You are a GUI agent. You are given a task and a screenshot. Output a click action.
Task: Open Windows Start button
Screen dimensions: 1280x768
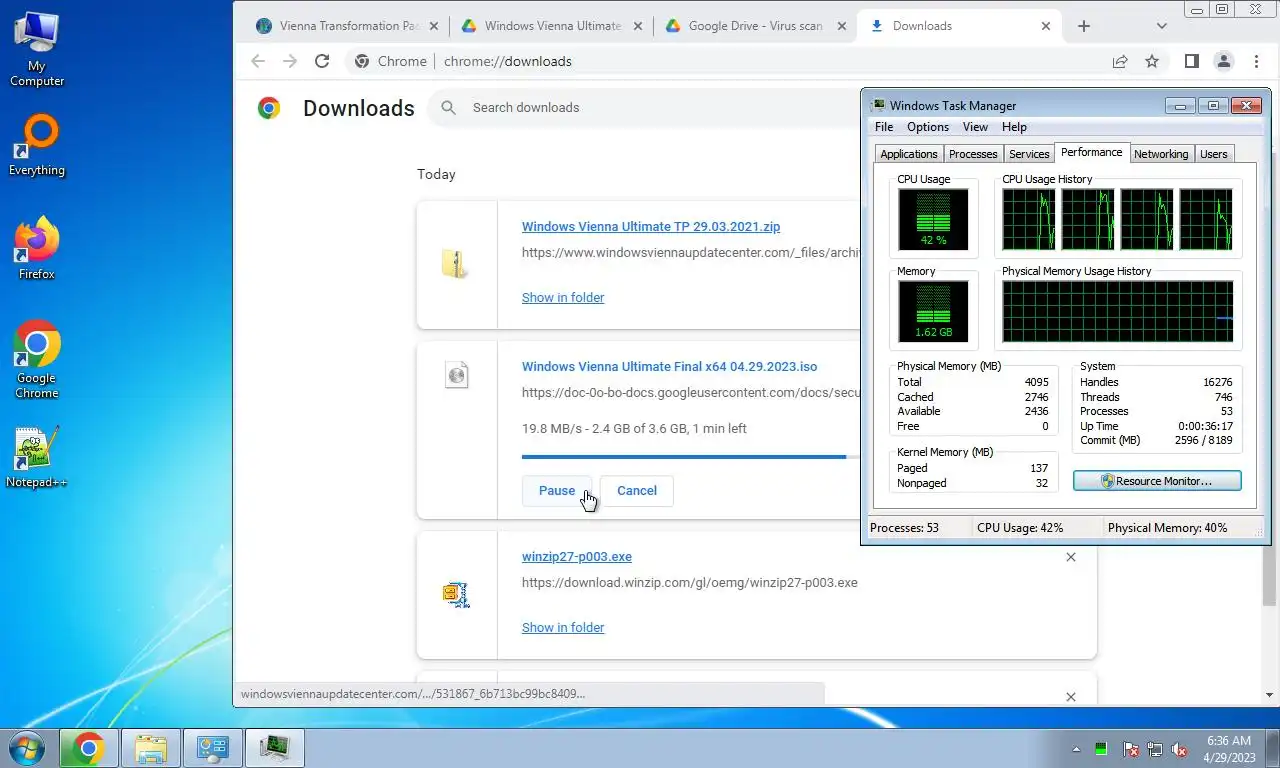(x=26, y=747)
